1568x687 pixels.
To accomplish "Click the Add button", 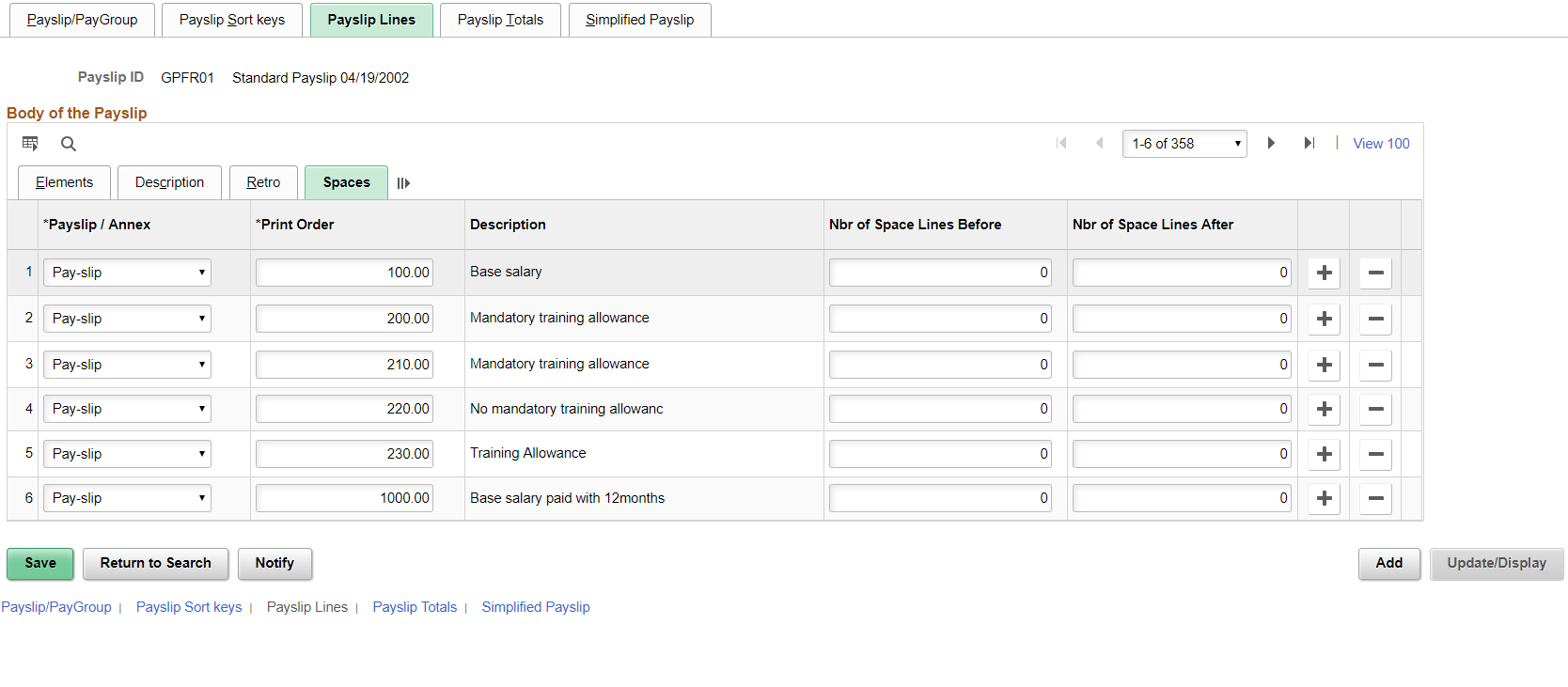I will pyautogui.click(x=1389, y=564).
